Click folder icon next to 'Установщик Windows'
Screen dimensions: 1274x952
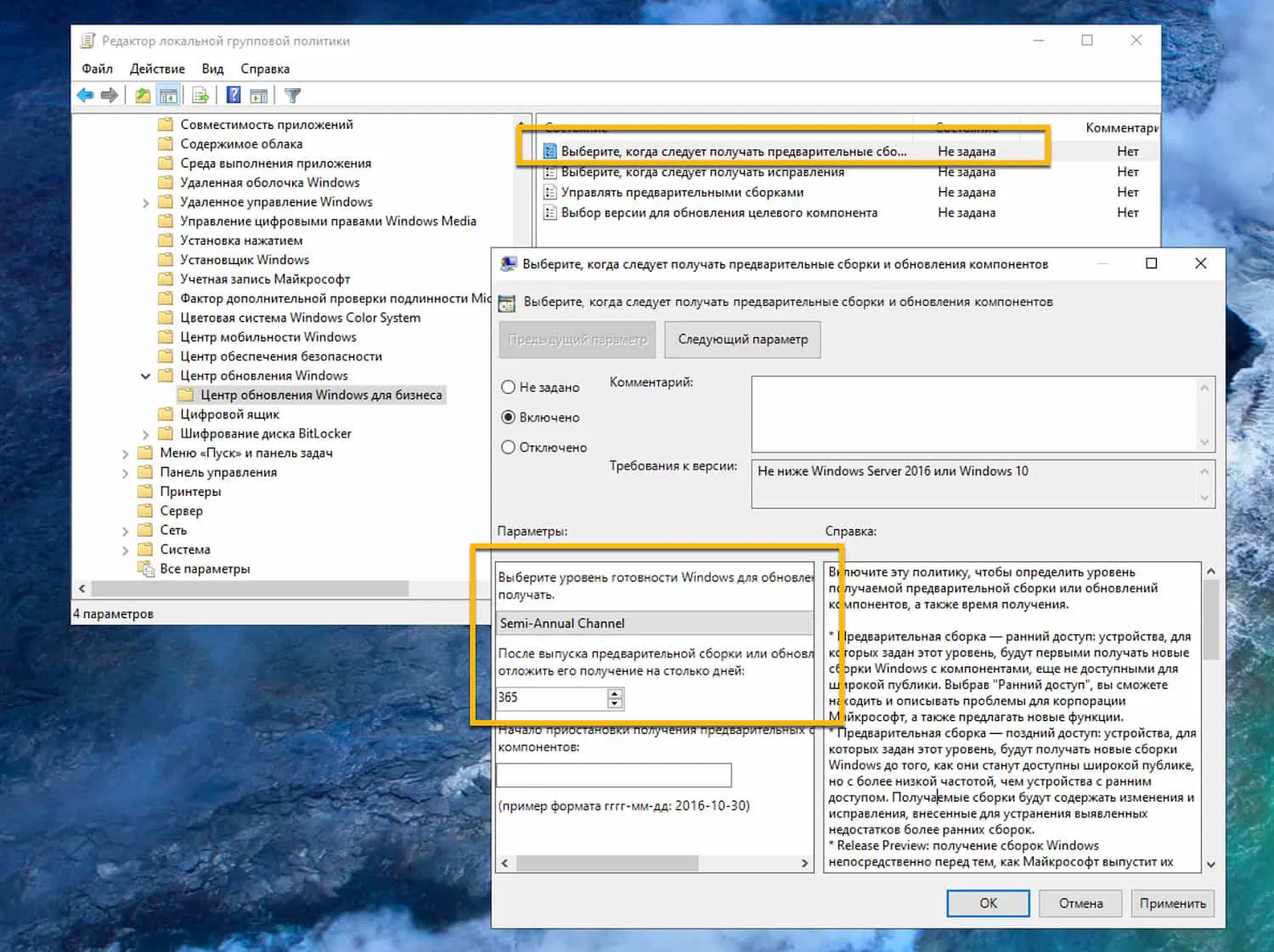tap(166, 260)
